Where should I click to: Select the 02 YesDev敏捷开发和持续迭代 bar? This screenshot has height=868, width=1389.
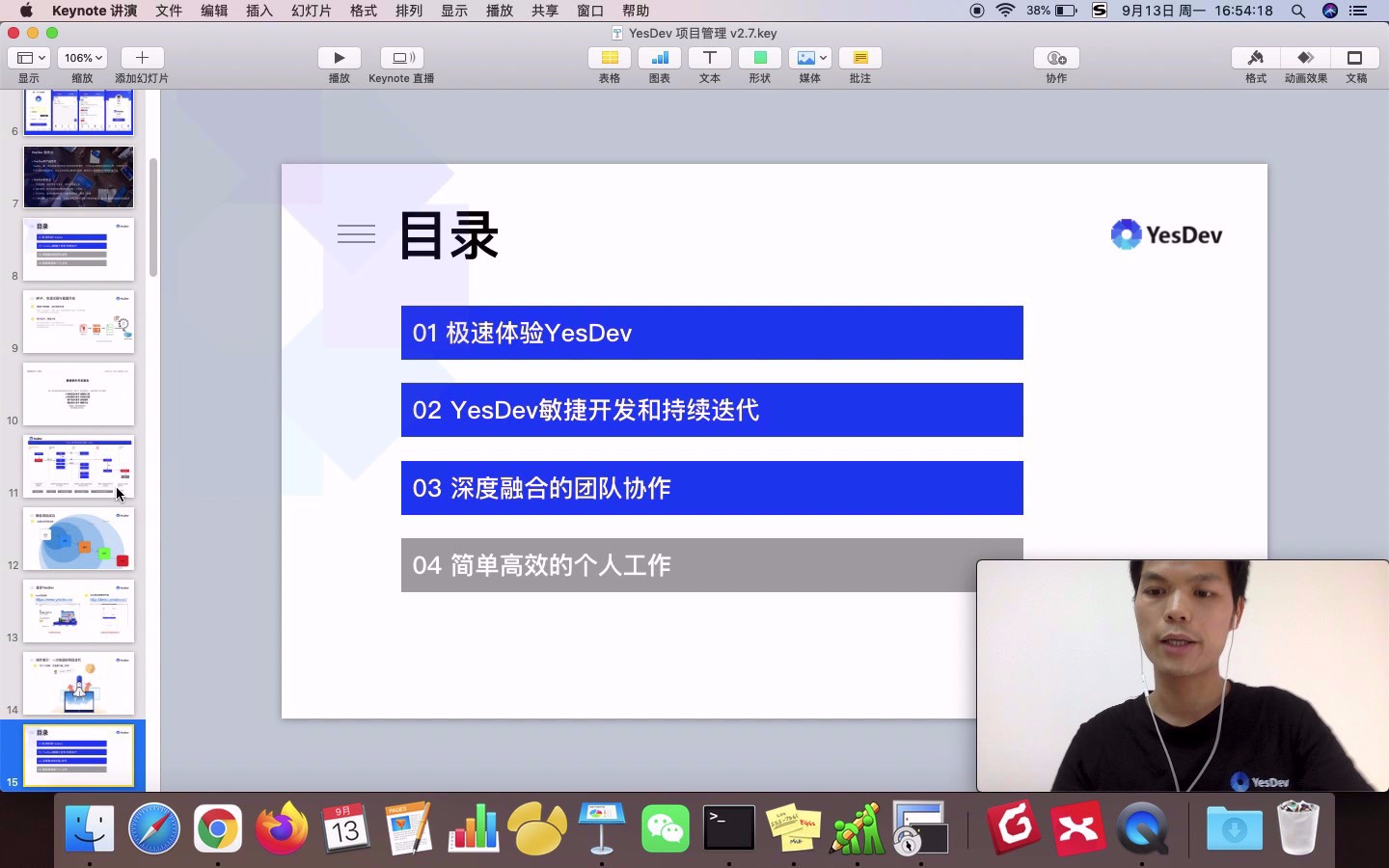tap(712, 410)
